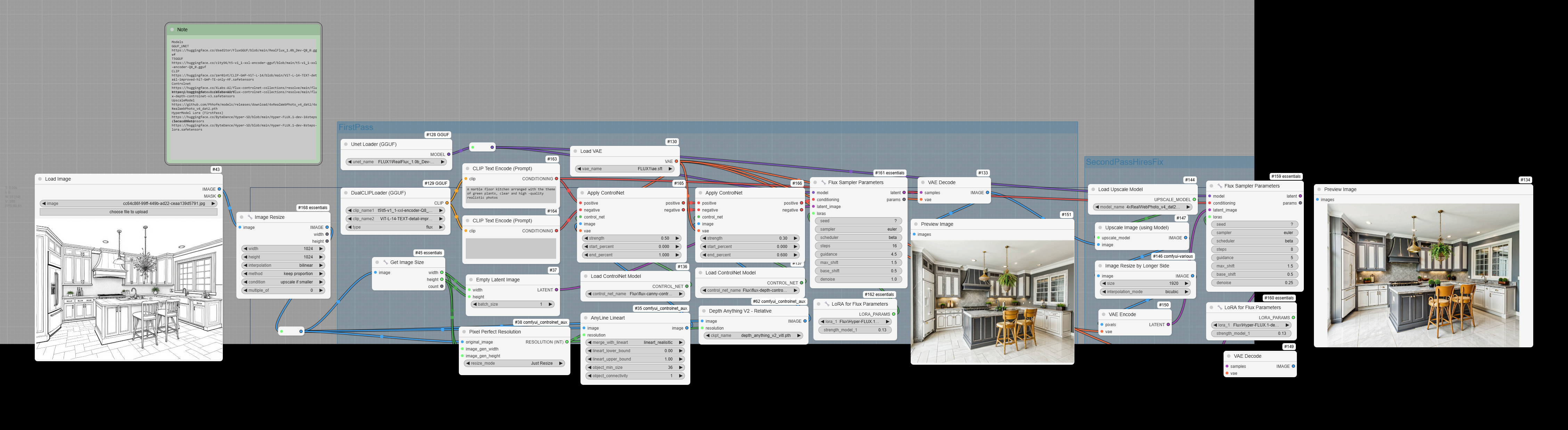Image resolution: width=1568 pixels, height=430 pixels.
Task: Click the params output port on Flux Sampler #161
Action: click(904, 199)
